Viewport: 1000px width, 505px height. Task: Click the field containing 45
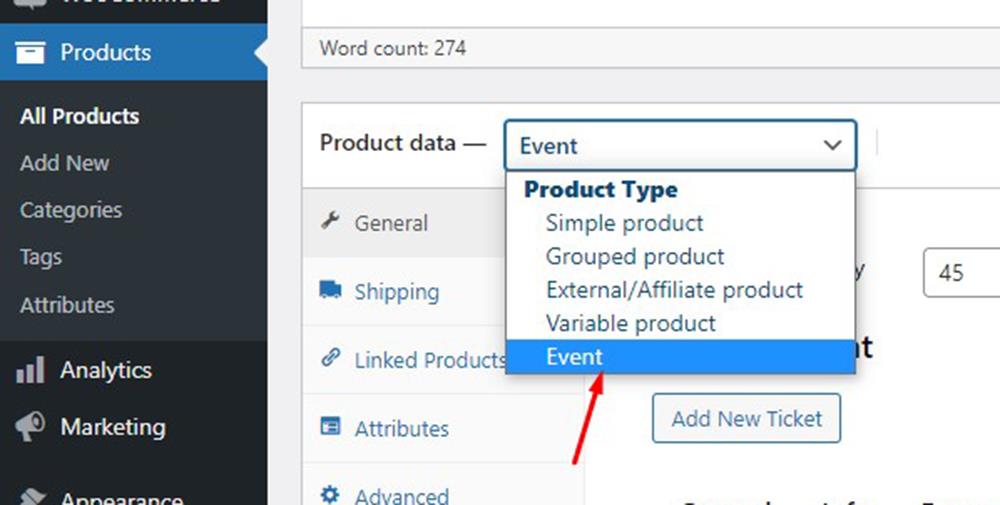coord(961,273)
